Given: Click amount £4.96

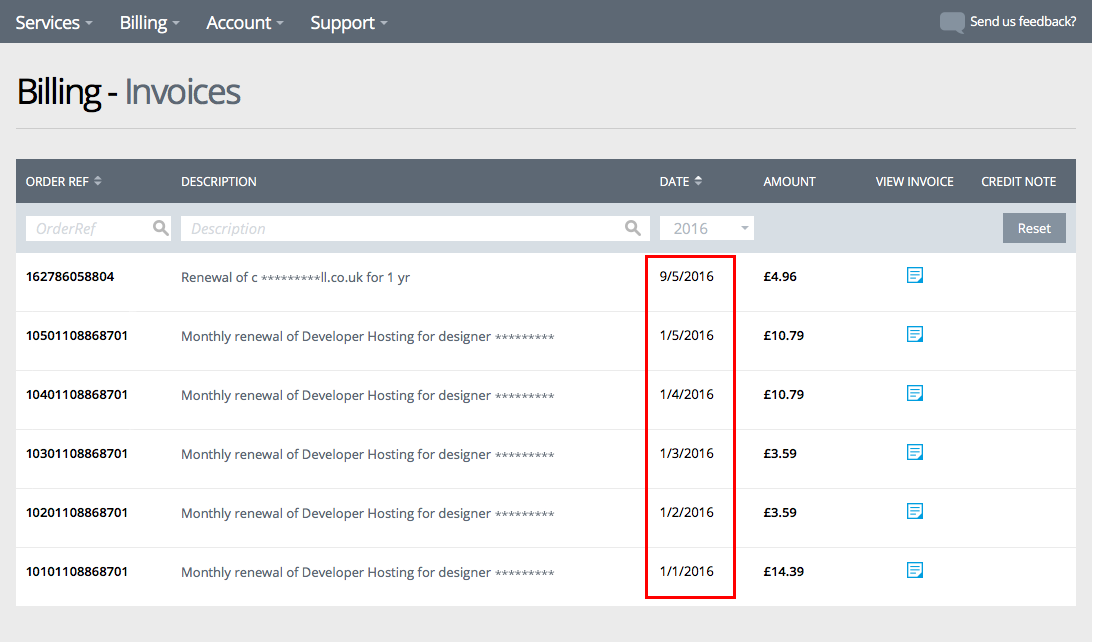Looking at the screenshot, I should point(780,277).
